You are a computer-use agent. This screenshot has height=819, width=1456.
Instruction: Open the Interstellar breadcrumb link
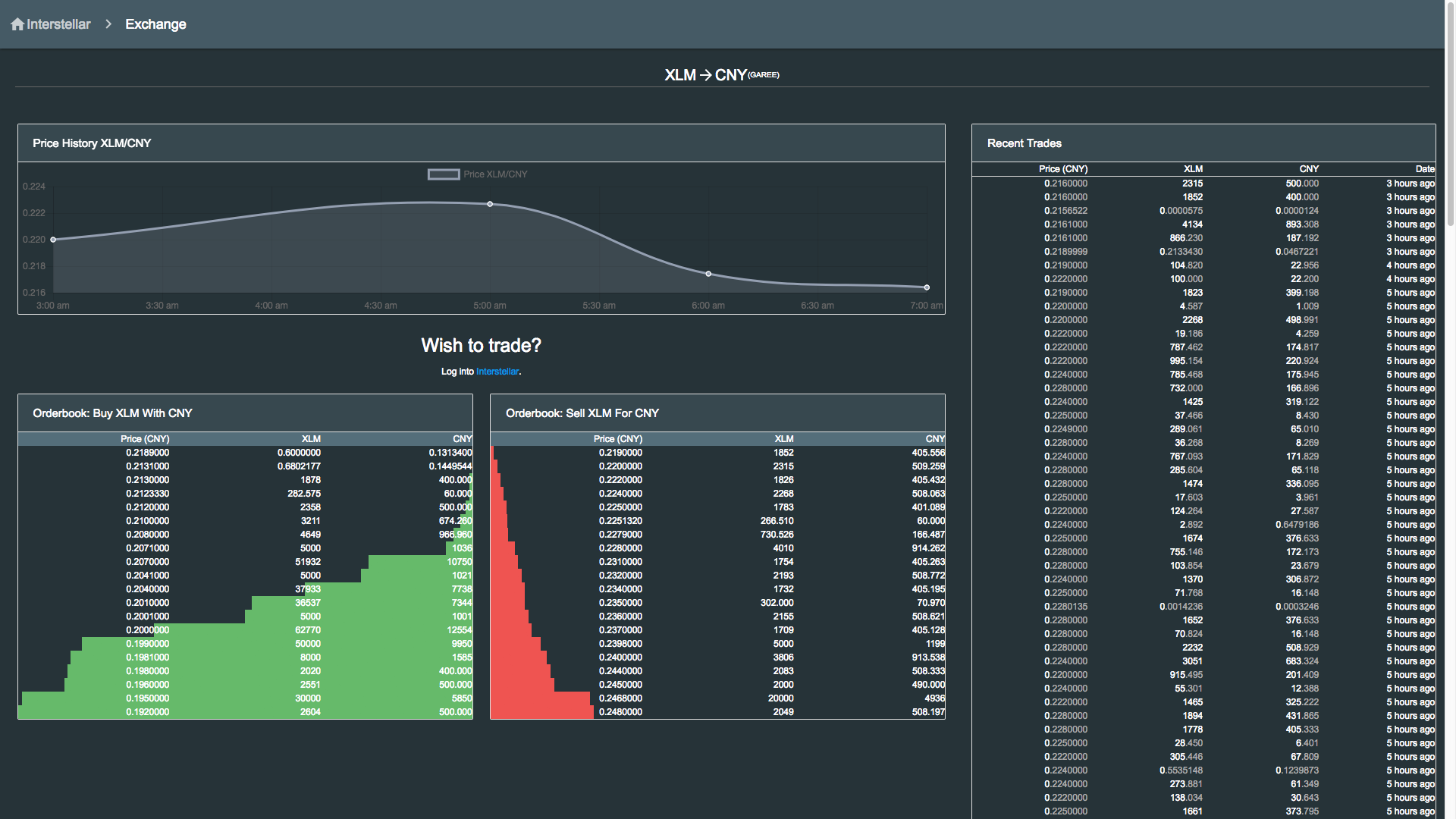pos(58,24)
